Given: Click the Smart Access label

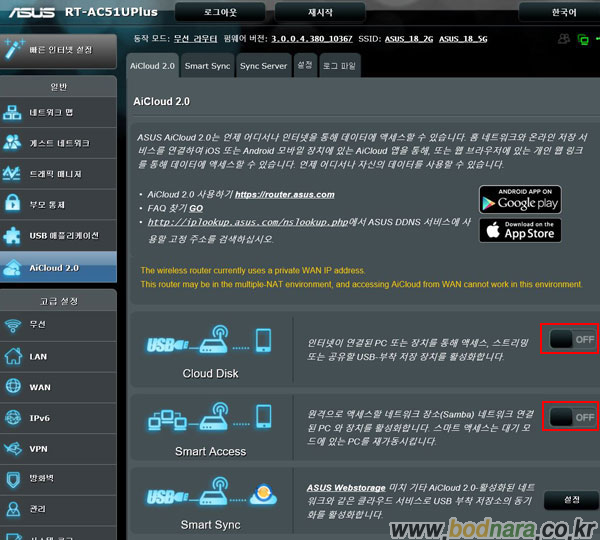Looking at the screenshot, I should (x=210, y=451).
